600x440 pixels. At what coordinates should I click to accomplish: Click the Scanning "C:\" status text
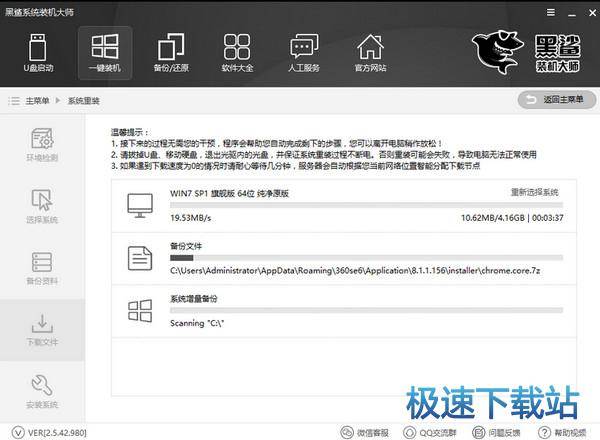point(197,323)
